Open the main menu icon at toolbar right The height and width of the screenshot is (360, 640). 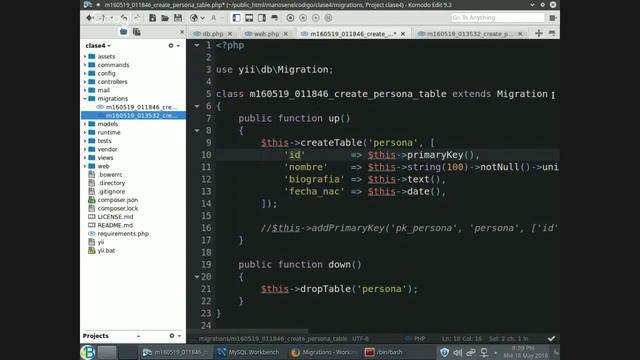pos(553,18)
